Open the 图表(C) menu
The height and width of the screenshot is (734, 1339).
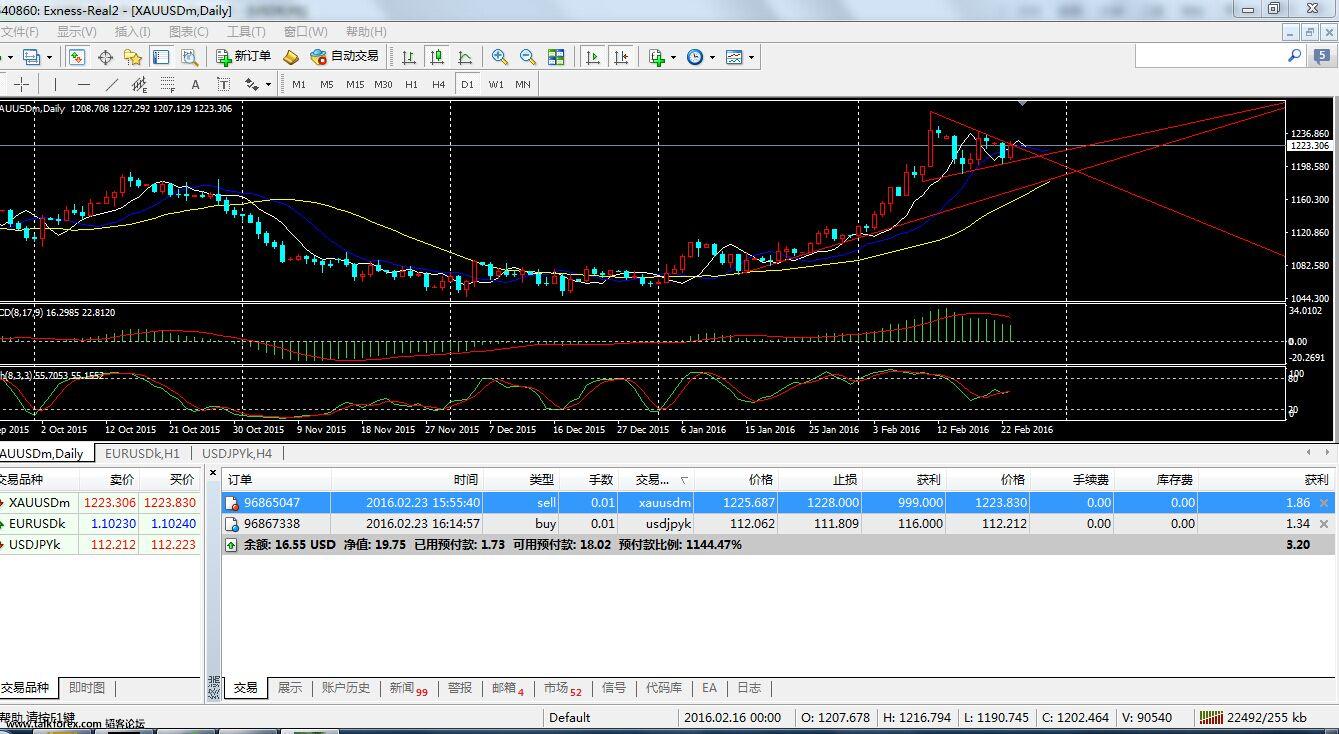[x=189, y=32]
